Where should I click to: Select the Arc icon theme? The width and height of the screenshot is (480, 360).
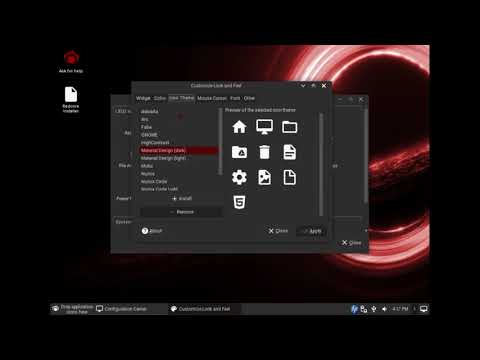(x=179, y=119)
